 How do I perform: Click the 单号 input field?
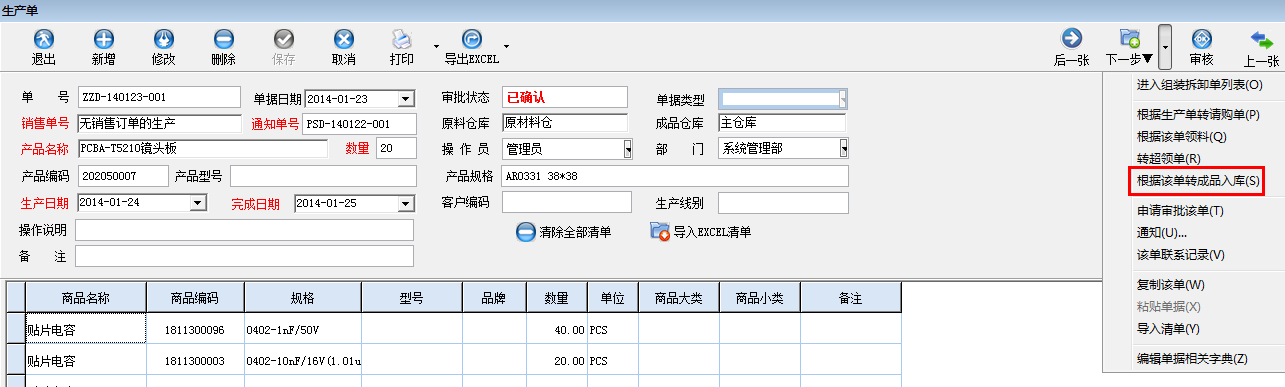[x=159, y=97]
